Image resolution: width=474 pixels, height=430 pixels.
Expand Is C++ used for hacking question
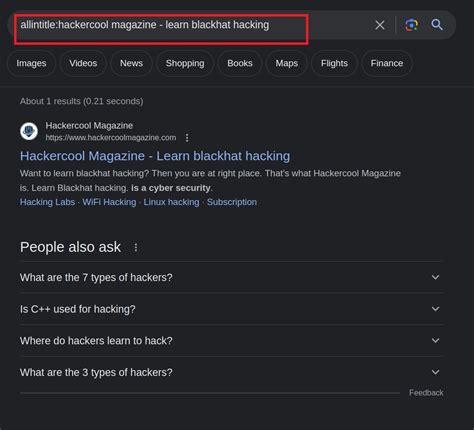232,309
